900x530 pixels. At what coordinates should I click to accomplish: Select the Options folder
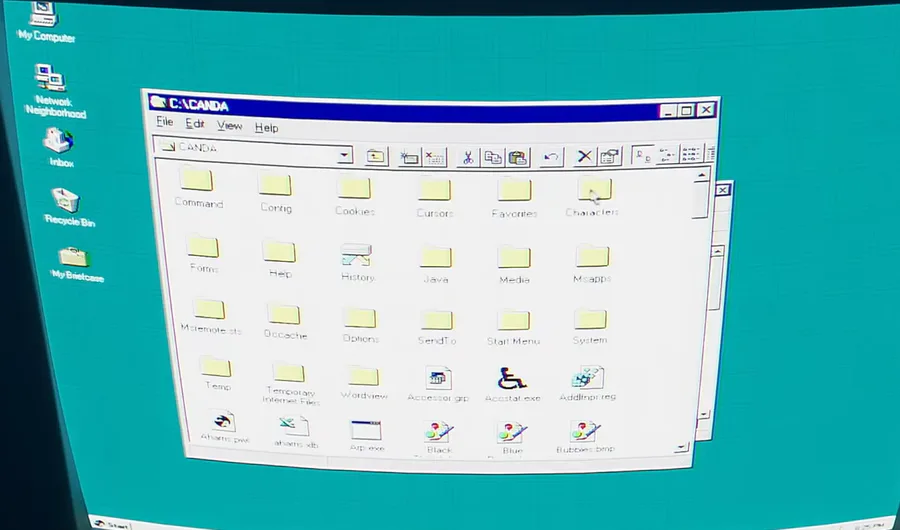[360, 325]
